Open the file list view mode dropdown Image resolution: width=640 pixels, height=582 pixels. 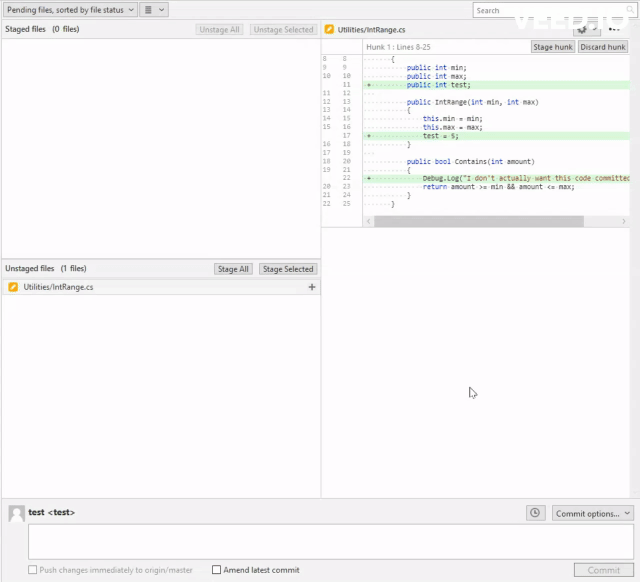[154, 10]
